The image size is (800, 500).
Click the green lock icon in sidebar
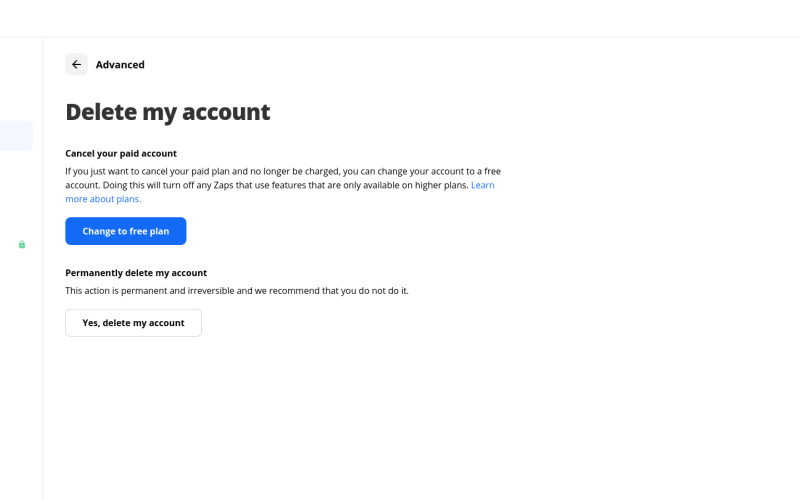click(x=22, y=244)
